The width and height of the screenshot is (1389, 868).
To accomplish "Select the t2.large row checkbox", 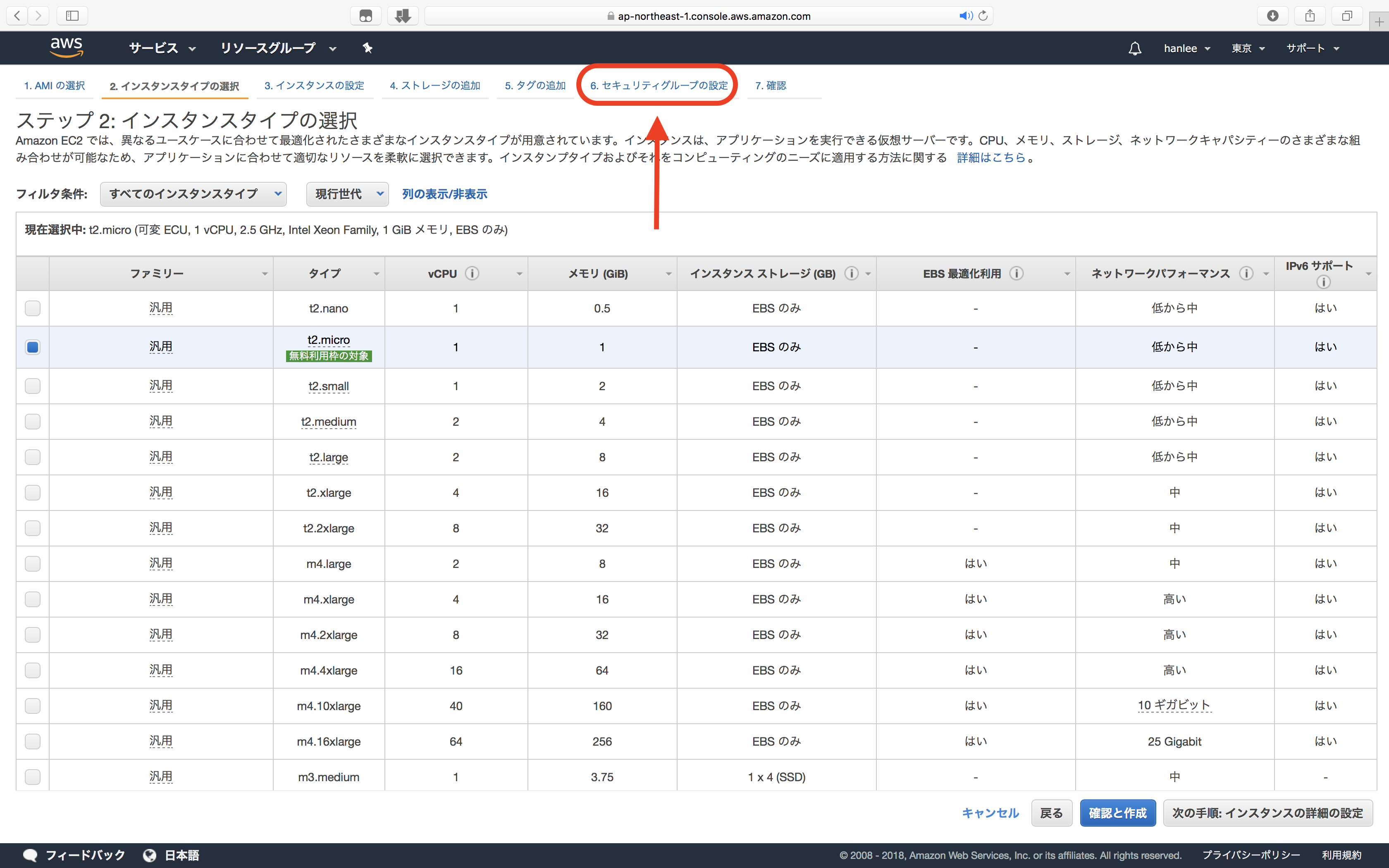I will (x=33, y=457).
